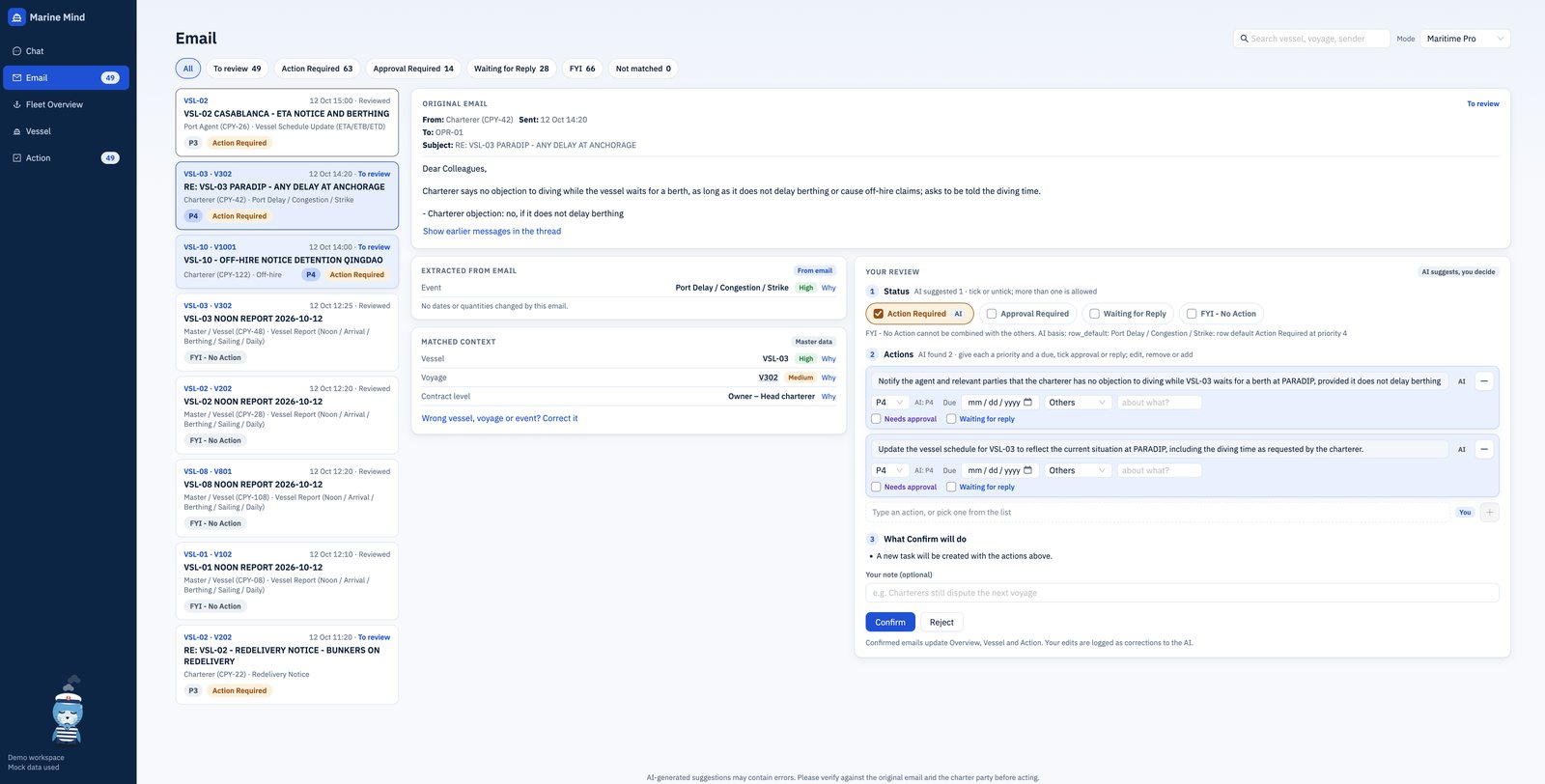Open the VSL-08 Noon Report 2026-10-12 email

(x=287, y=499)
